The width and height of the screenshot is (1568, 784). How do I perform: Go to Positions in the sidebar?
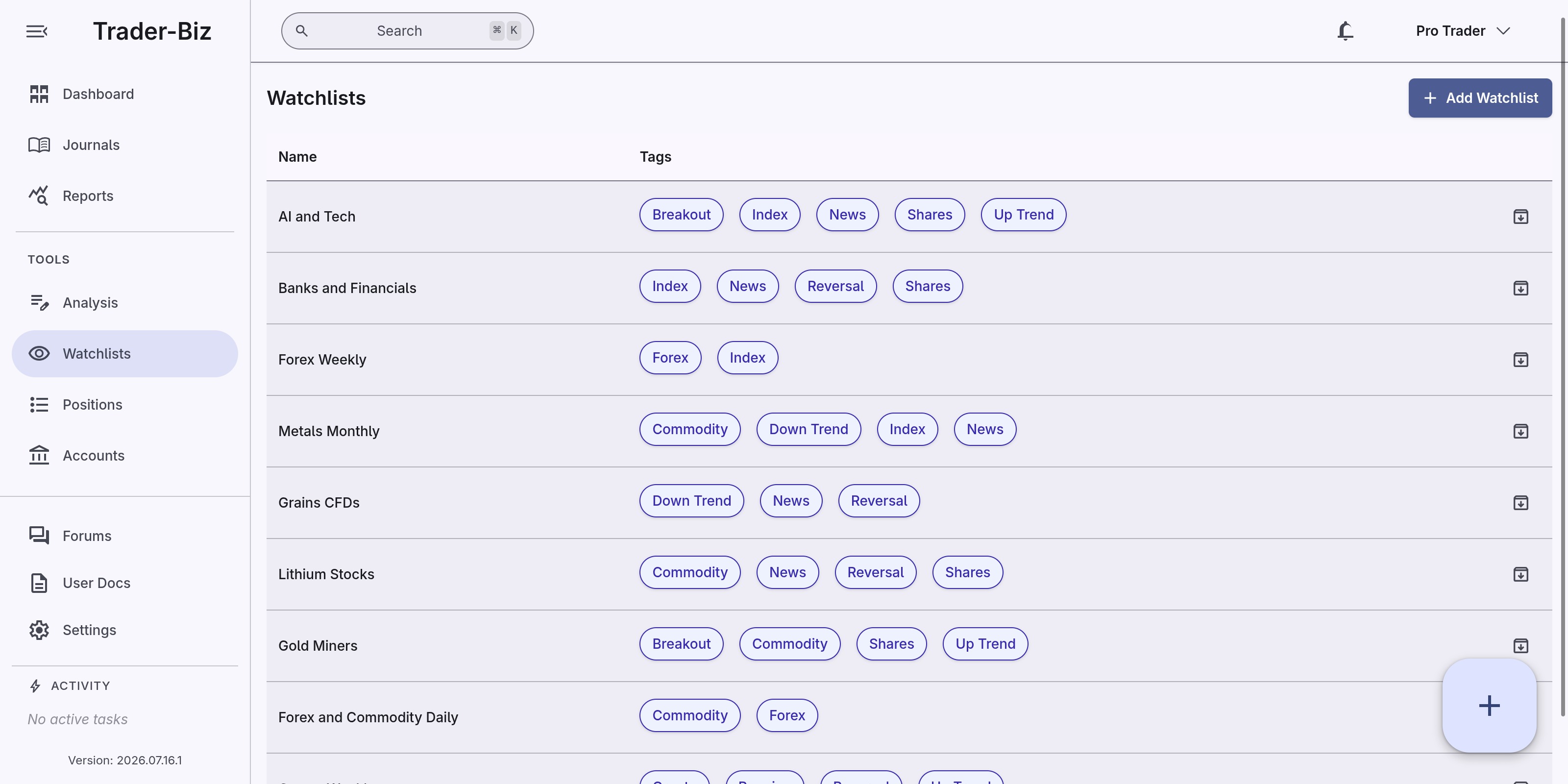[x=125, y=405]
